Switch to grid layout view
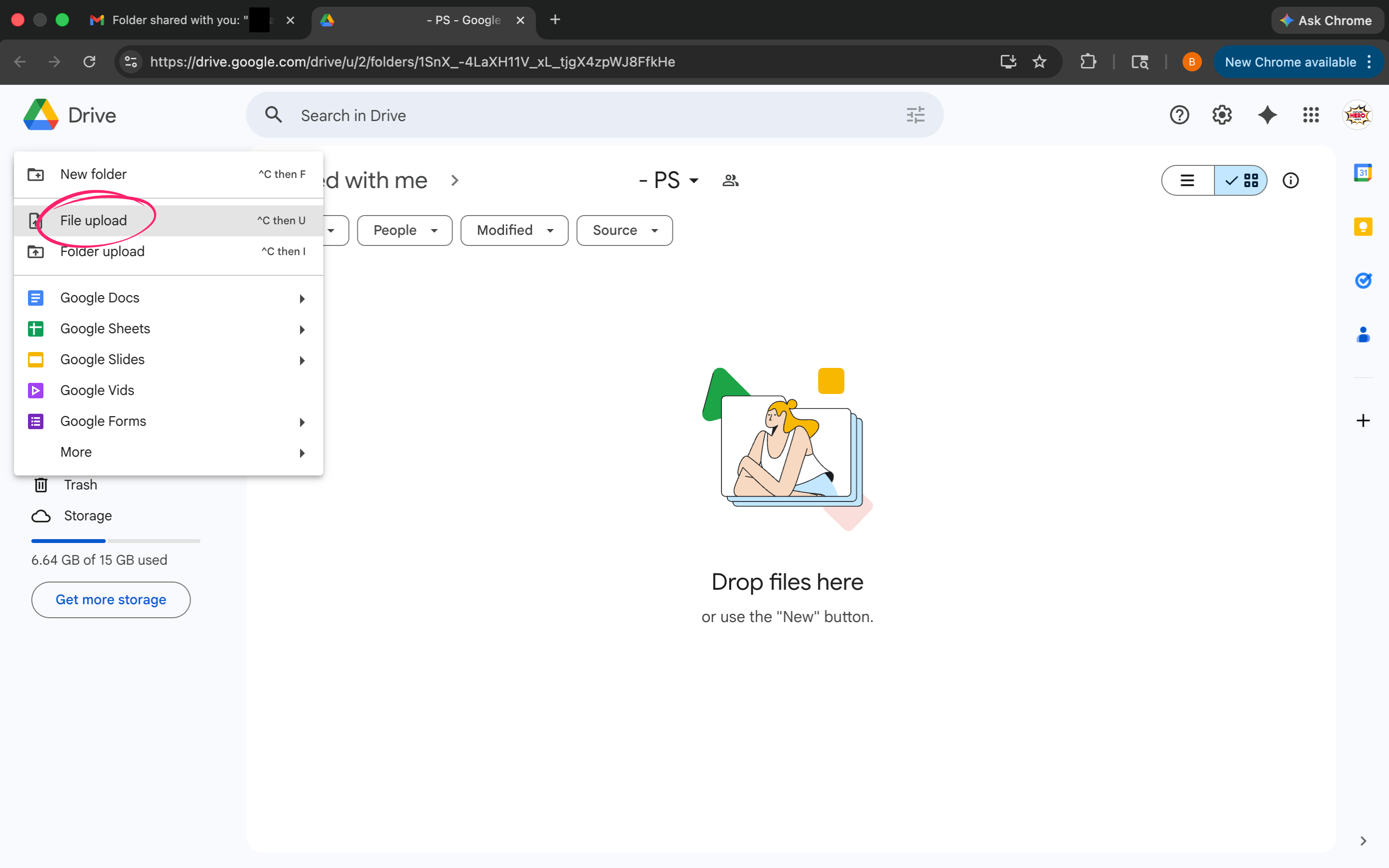This screenshot has width=1389, height=868. pyautogui.click(x=1241, y=181)
